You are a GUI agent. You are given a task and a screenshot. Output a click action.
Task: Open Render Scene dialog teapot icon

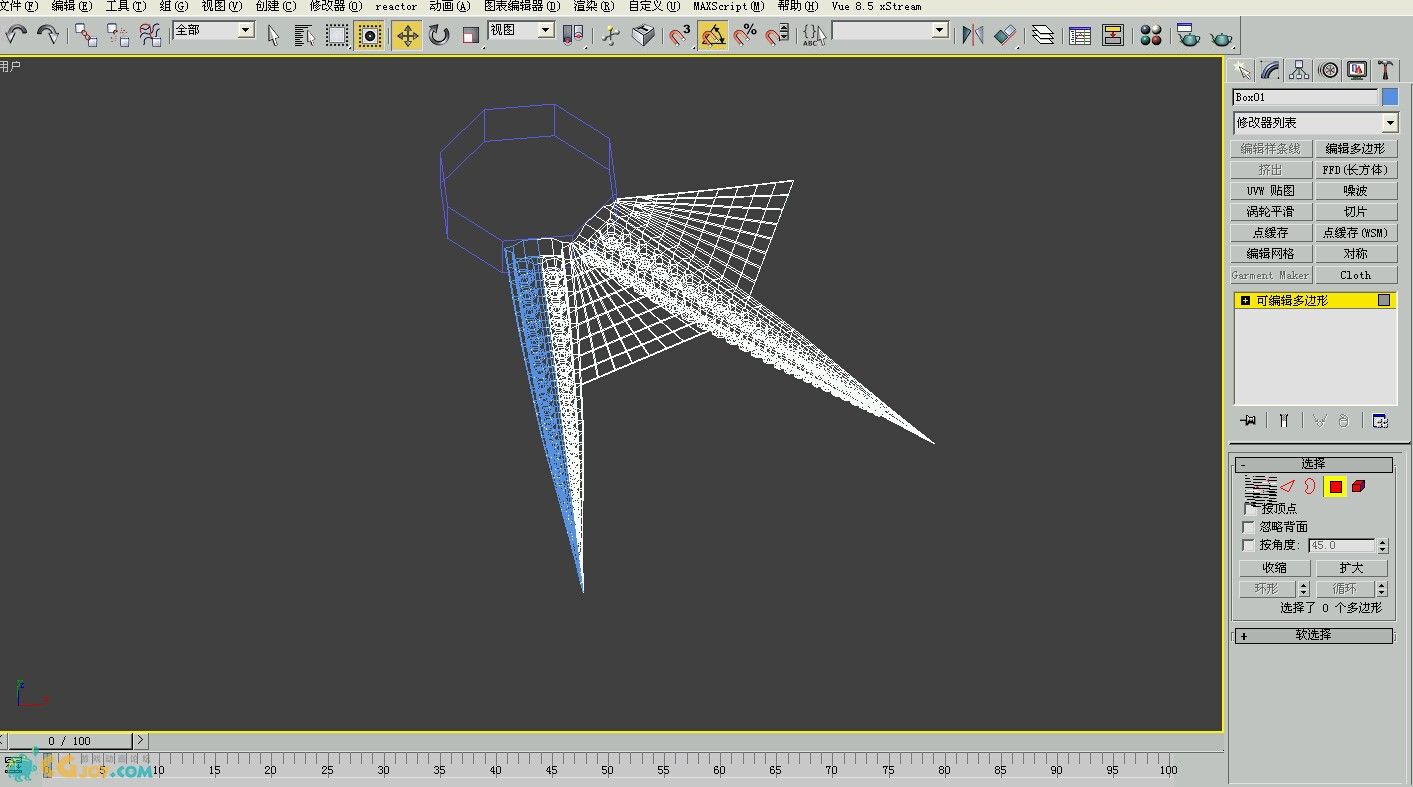(x=1188, y=35)
